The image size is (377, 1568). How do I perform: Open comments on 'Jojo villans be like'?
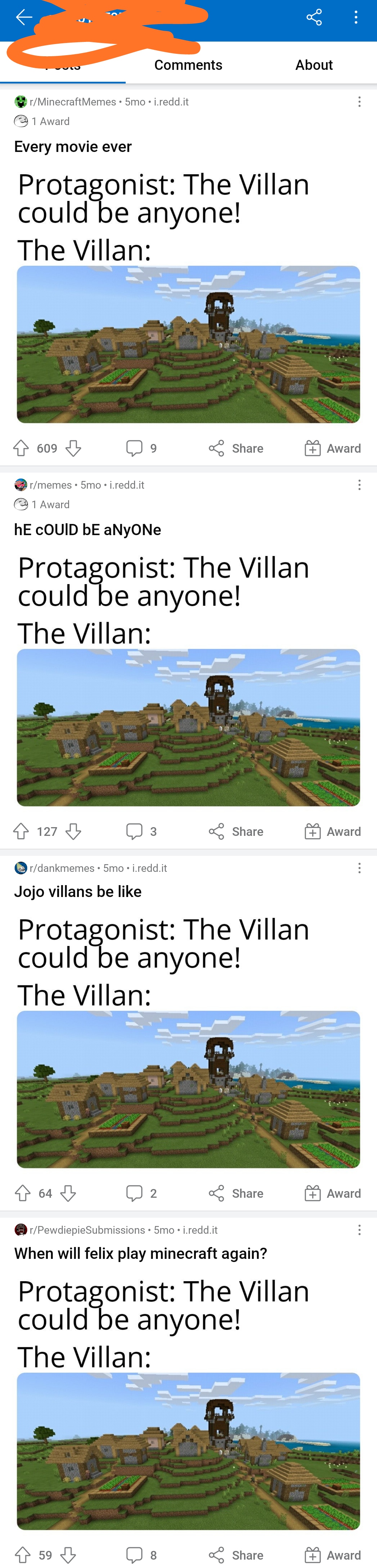coord(141,1193)
